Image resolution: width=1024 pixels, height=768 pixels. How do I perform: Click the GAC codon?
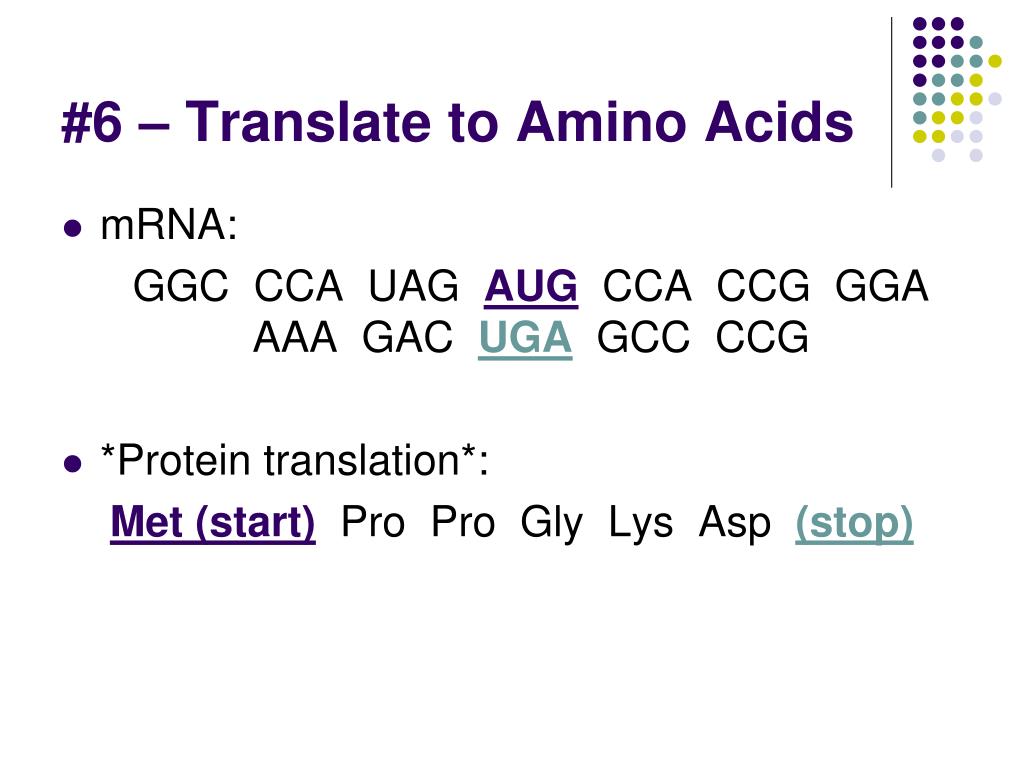tap(407, 338)
